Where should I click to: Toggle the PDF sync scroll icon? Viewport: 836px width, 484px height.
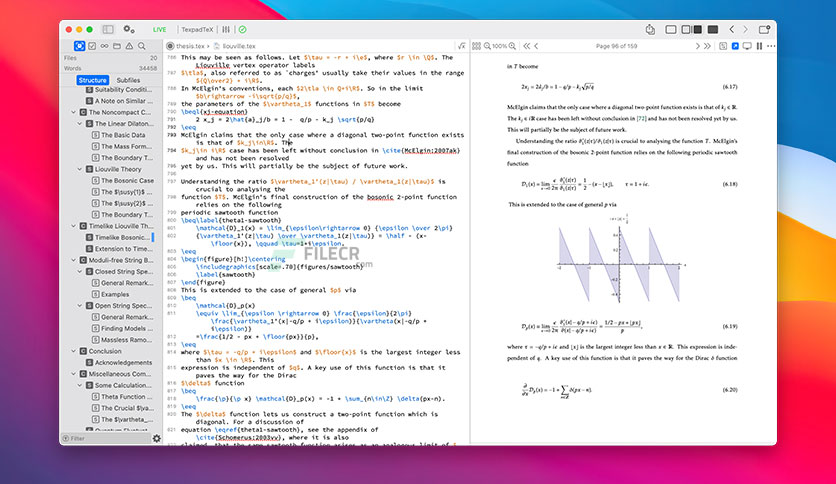pyautogui.click(x=723, y=46)
